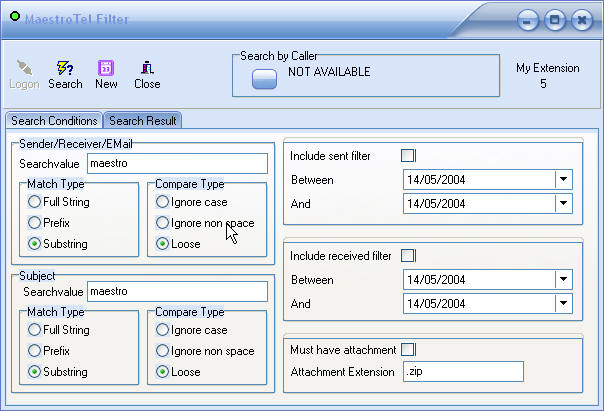Click the Attachment Extension .zip field
Screen dimensions: 604x411
pyautogui.click(x=463, y=371)
